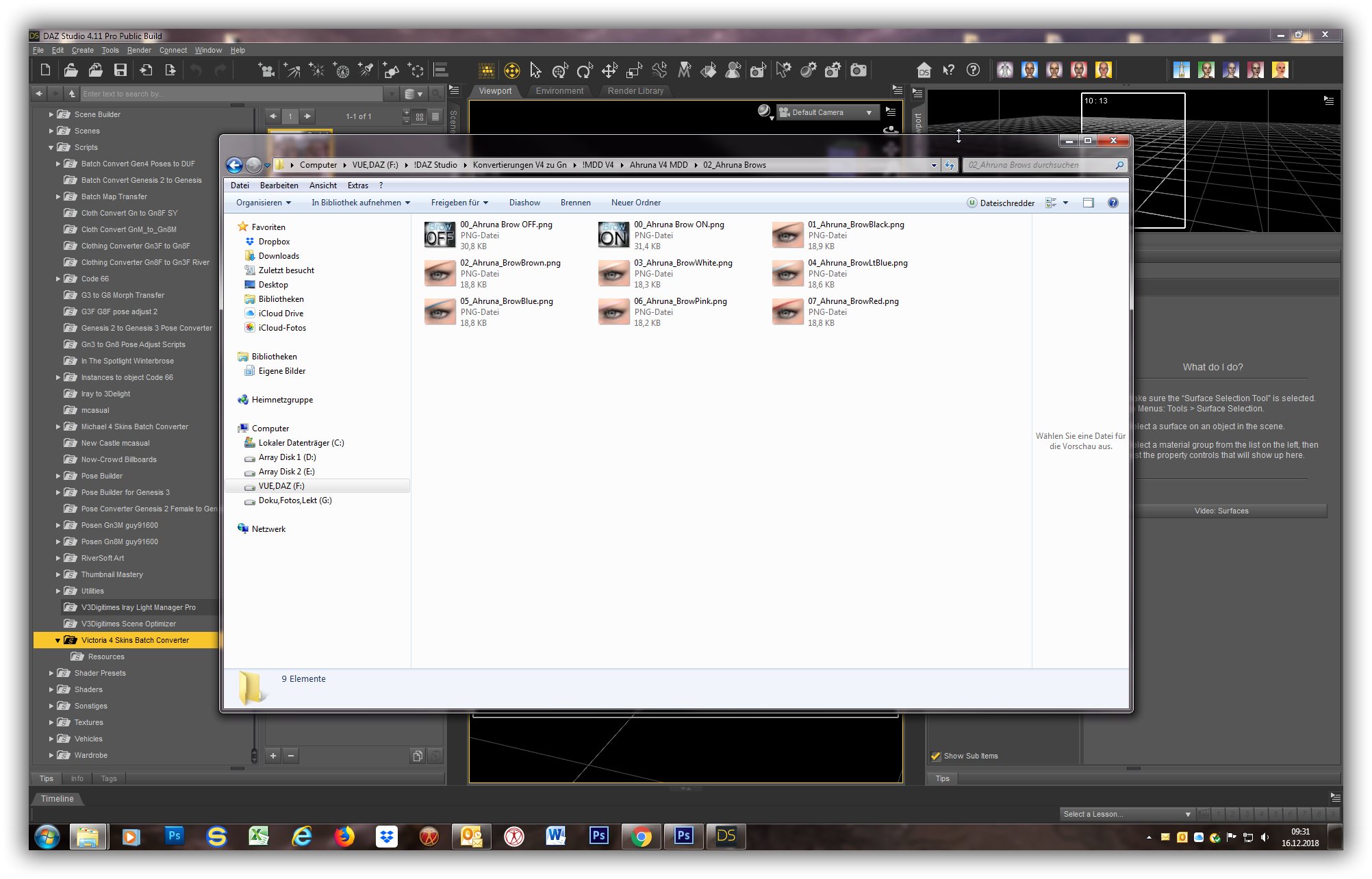Click the Render camera icon
The height and width of the screenshot is (879, 1372).
tap(858, 70)
